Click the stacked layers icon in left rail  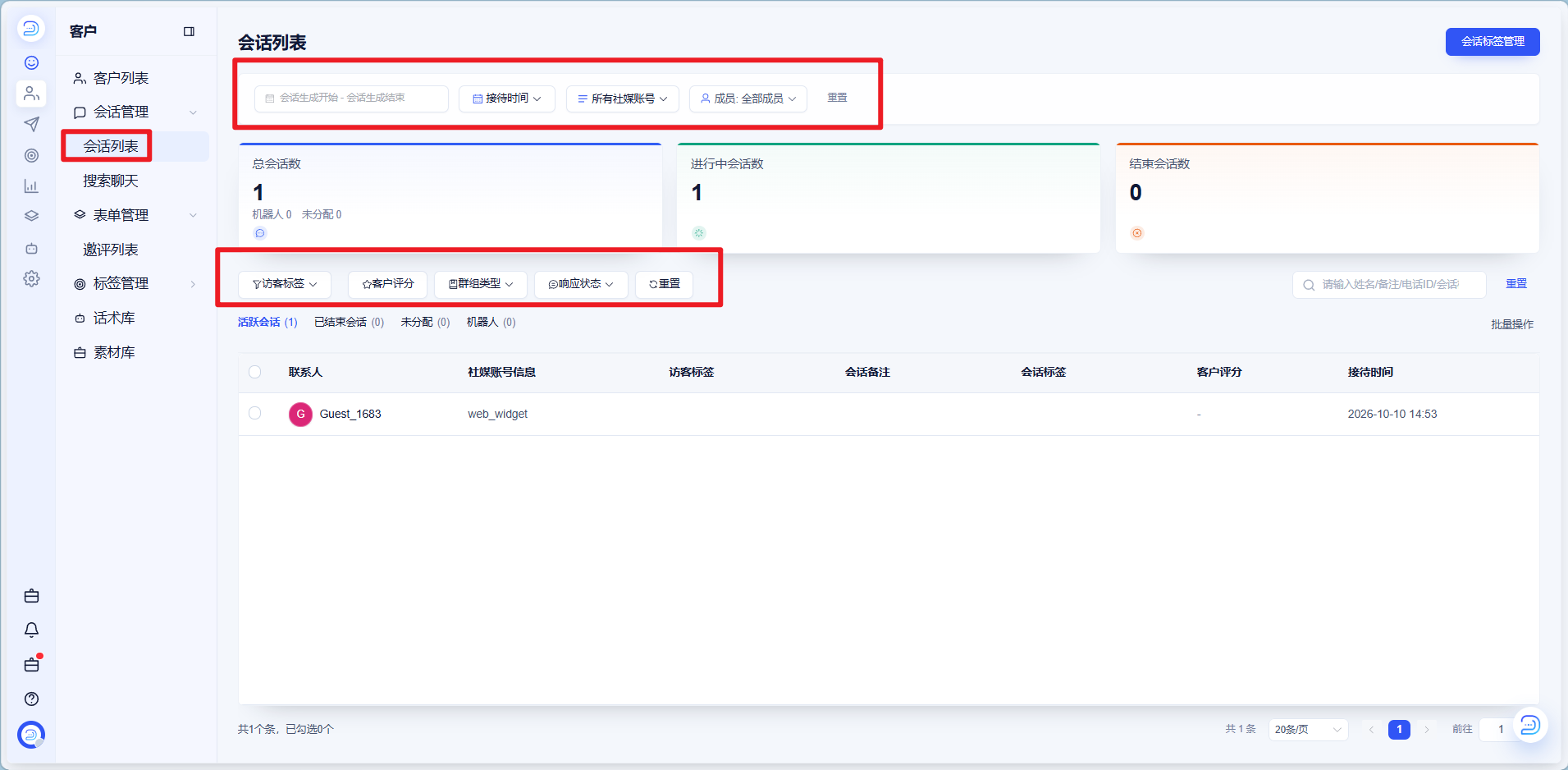pos(31,217)
